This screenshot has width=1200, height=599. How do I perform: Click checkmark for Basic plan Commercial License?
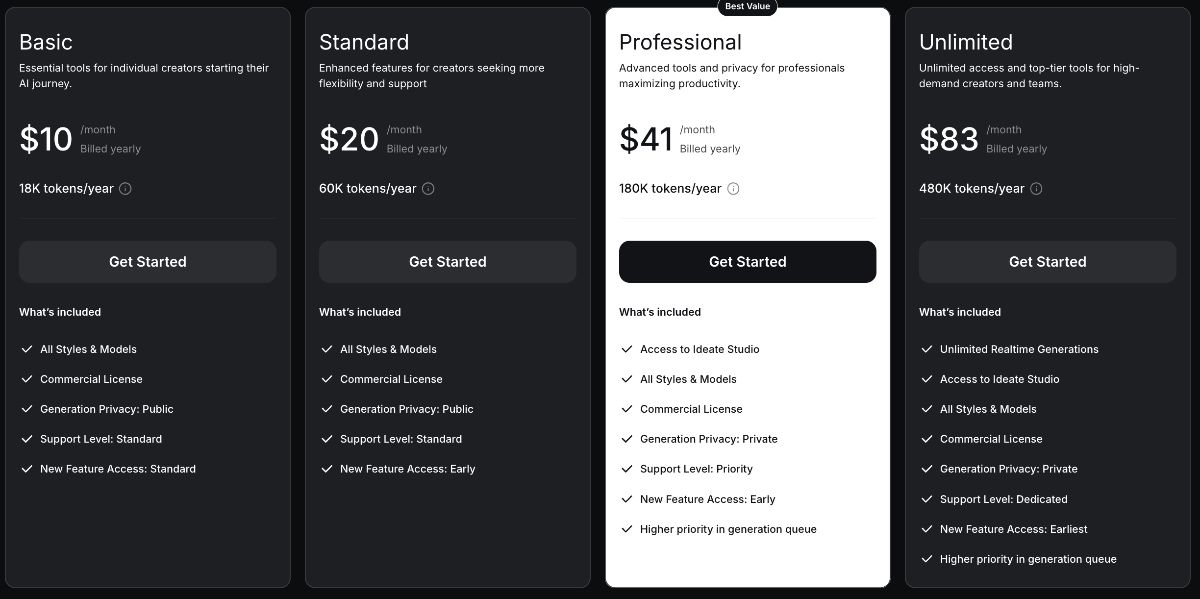point(27,379)
